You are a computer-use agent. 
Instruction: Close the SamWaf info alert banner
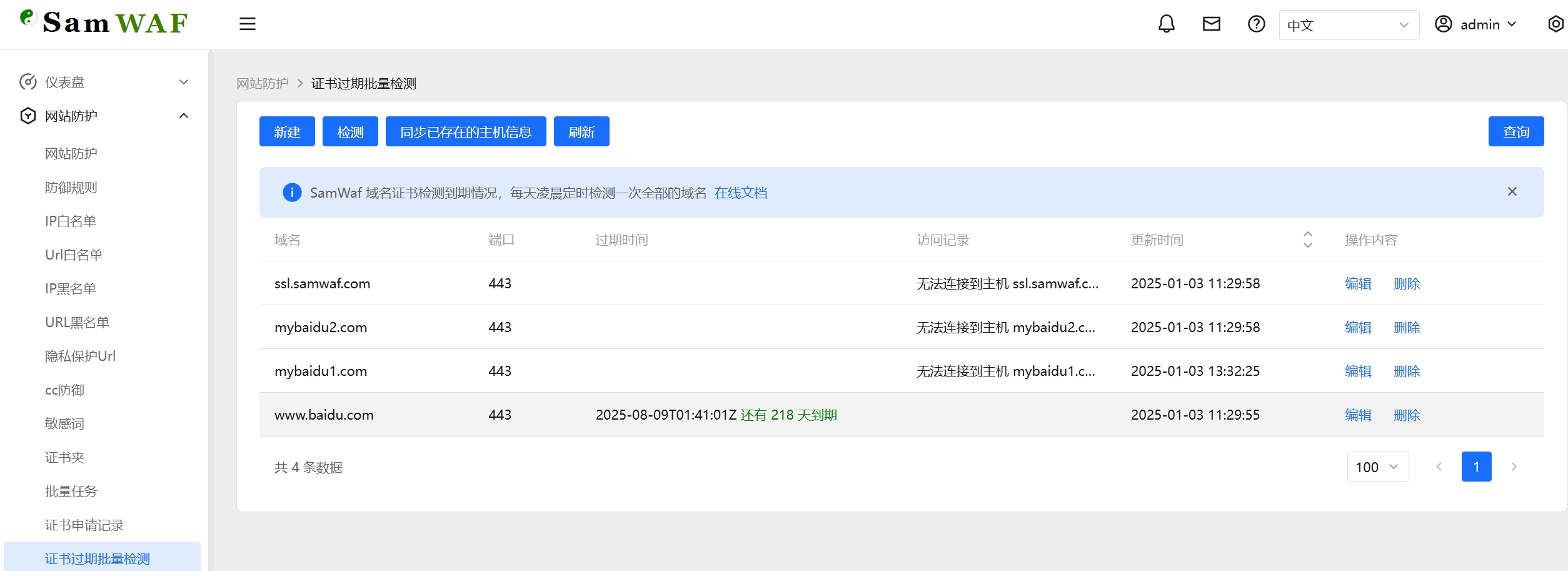click(x=1512, y=191)
